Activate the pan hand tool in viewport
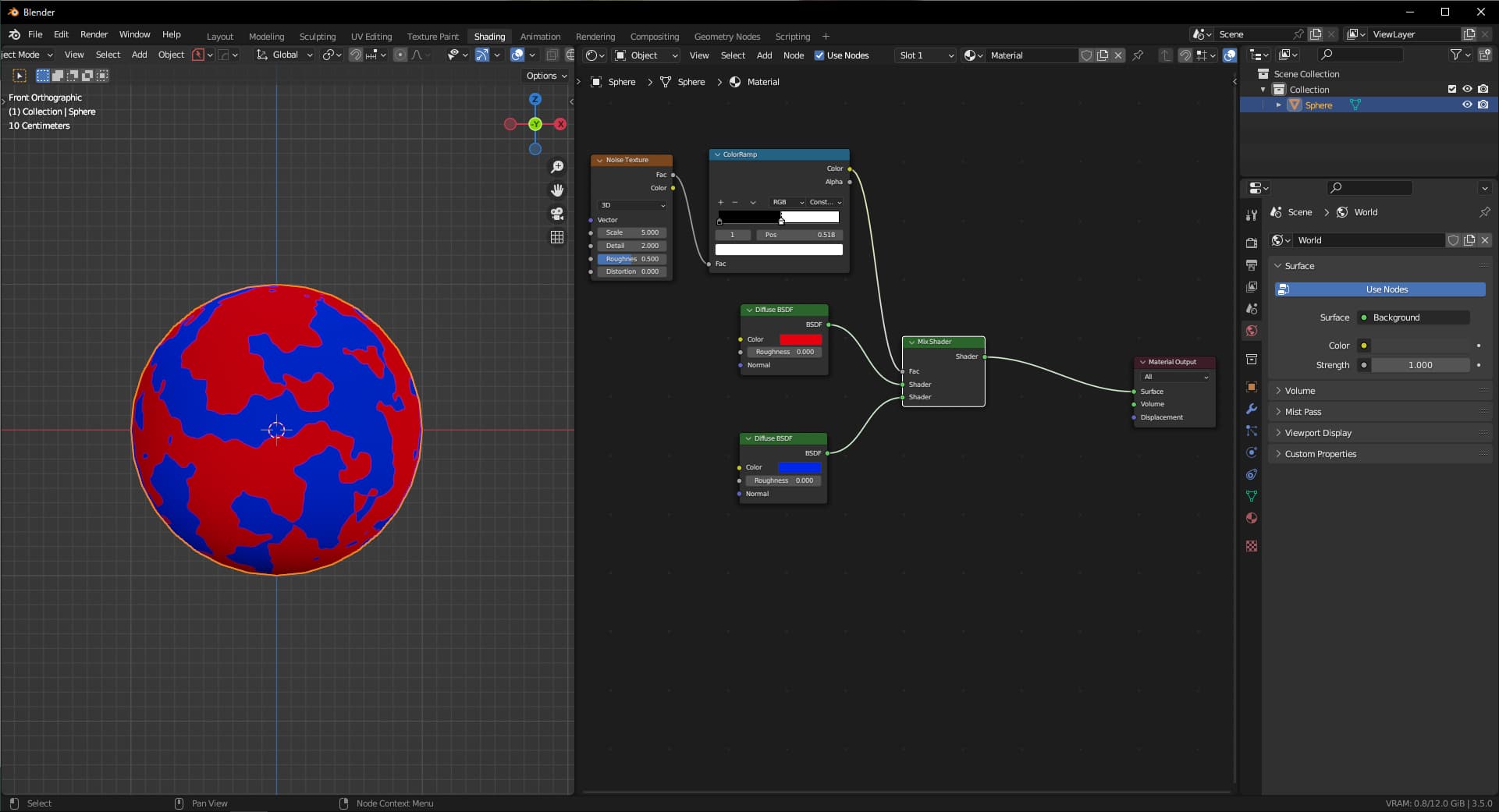Screen dimensions: 1499x812 pyautogui.click(x=557, y=190)
